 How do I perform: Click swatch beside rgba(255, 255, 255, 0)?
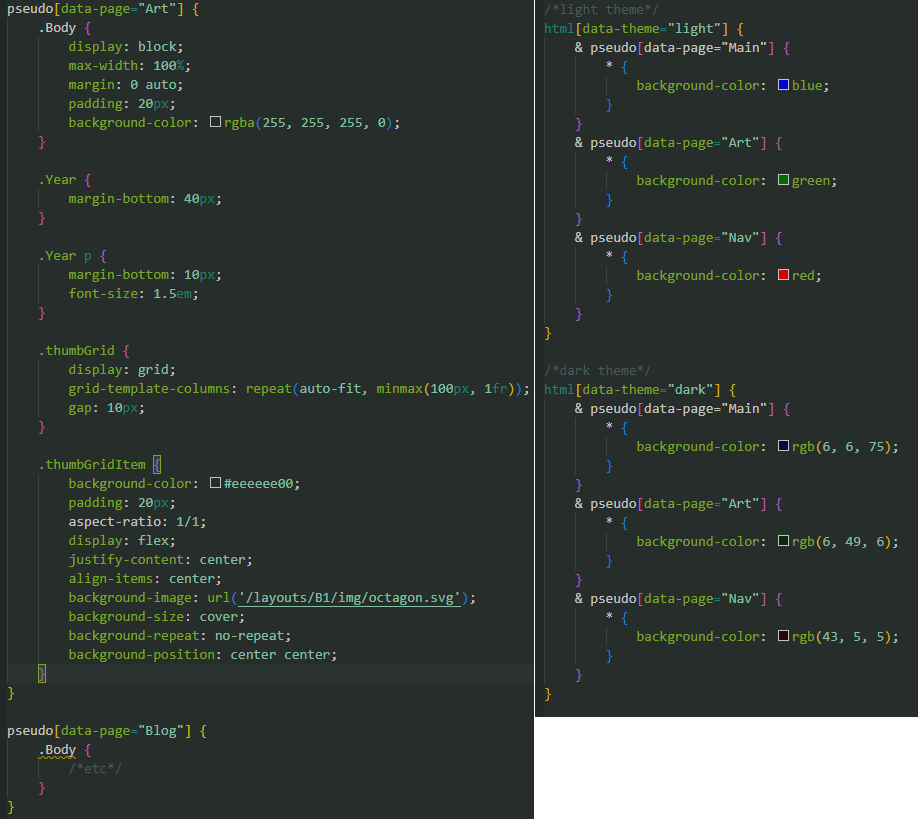coord(215,122)
